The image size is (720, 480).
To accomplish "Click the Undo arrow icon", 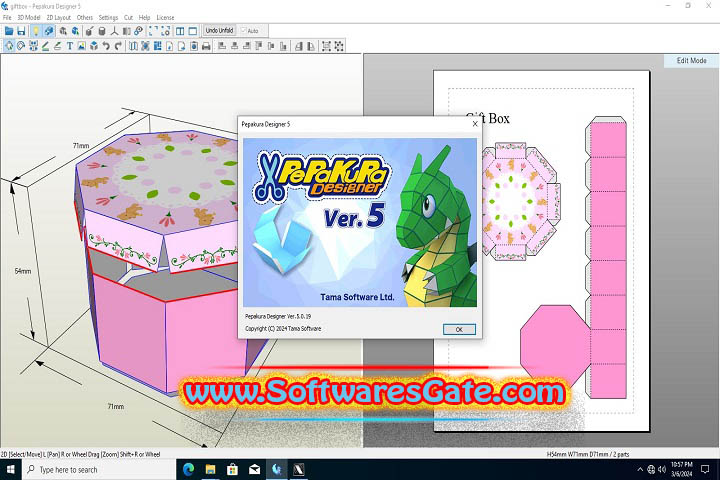I will click(106, 46).
